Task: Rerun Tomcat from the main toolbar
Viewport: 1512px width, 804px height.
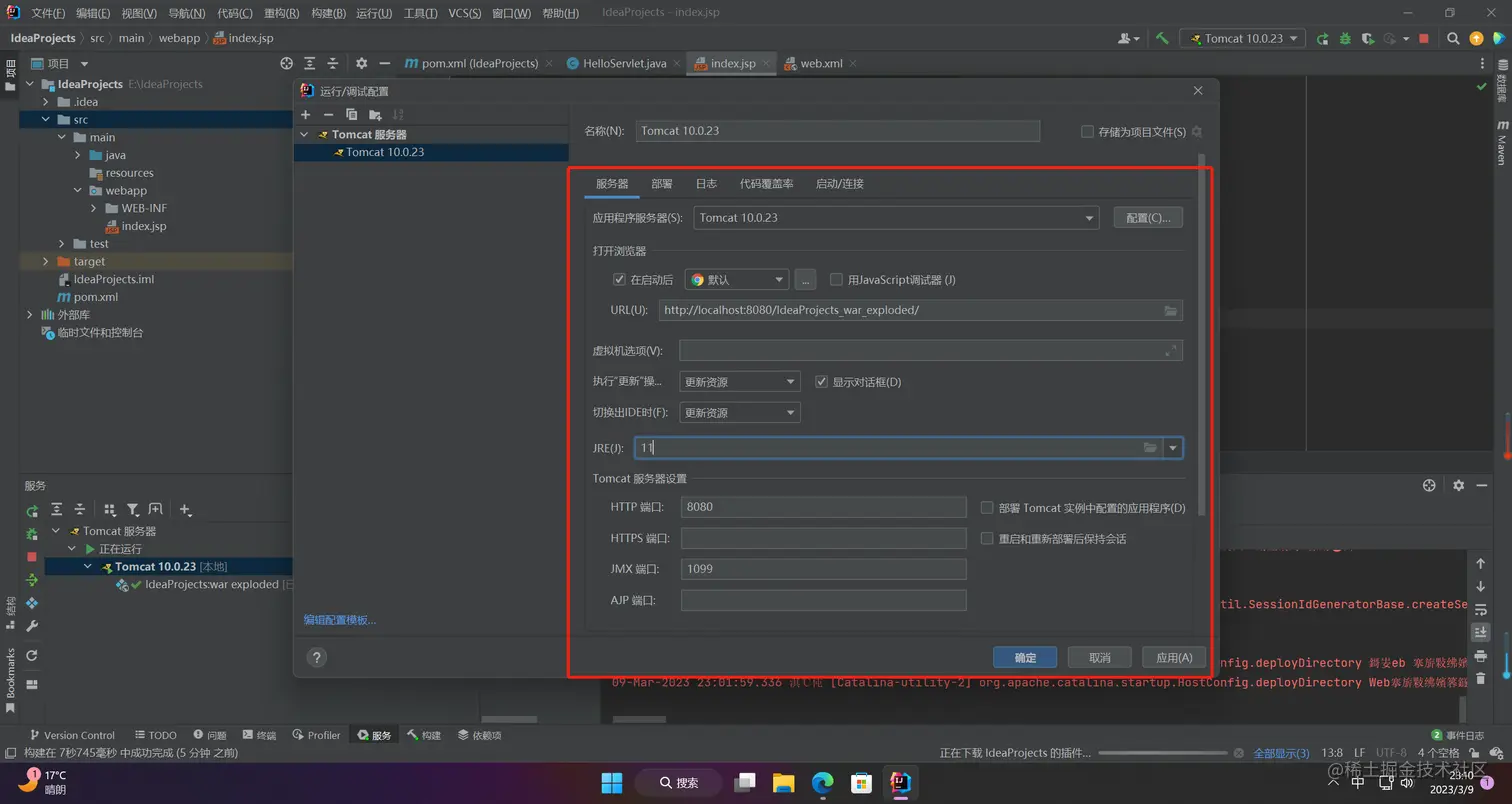Action: [x=1323, y=38]
